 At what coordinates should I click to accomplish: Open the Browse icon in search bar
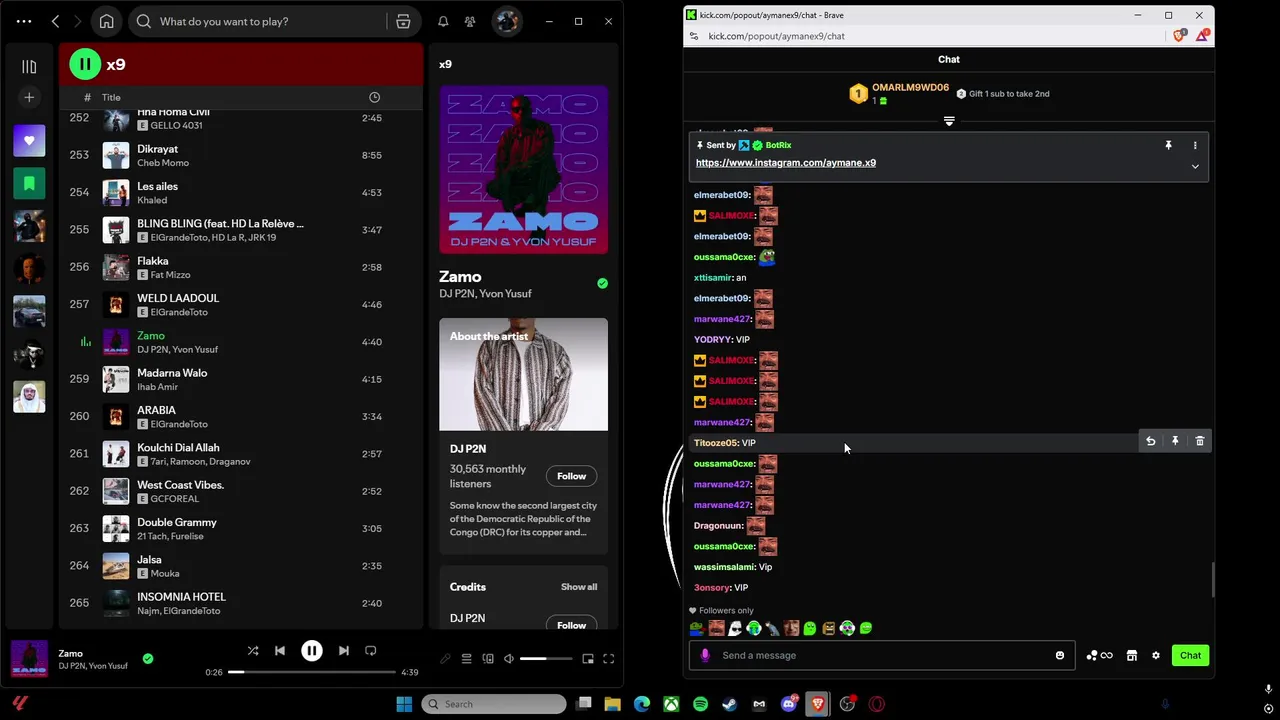tap(403, 21)
